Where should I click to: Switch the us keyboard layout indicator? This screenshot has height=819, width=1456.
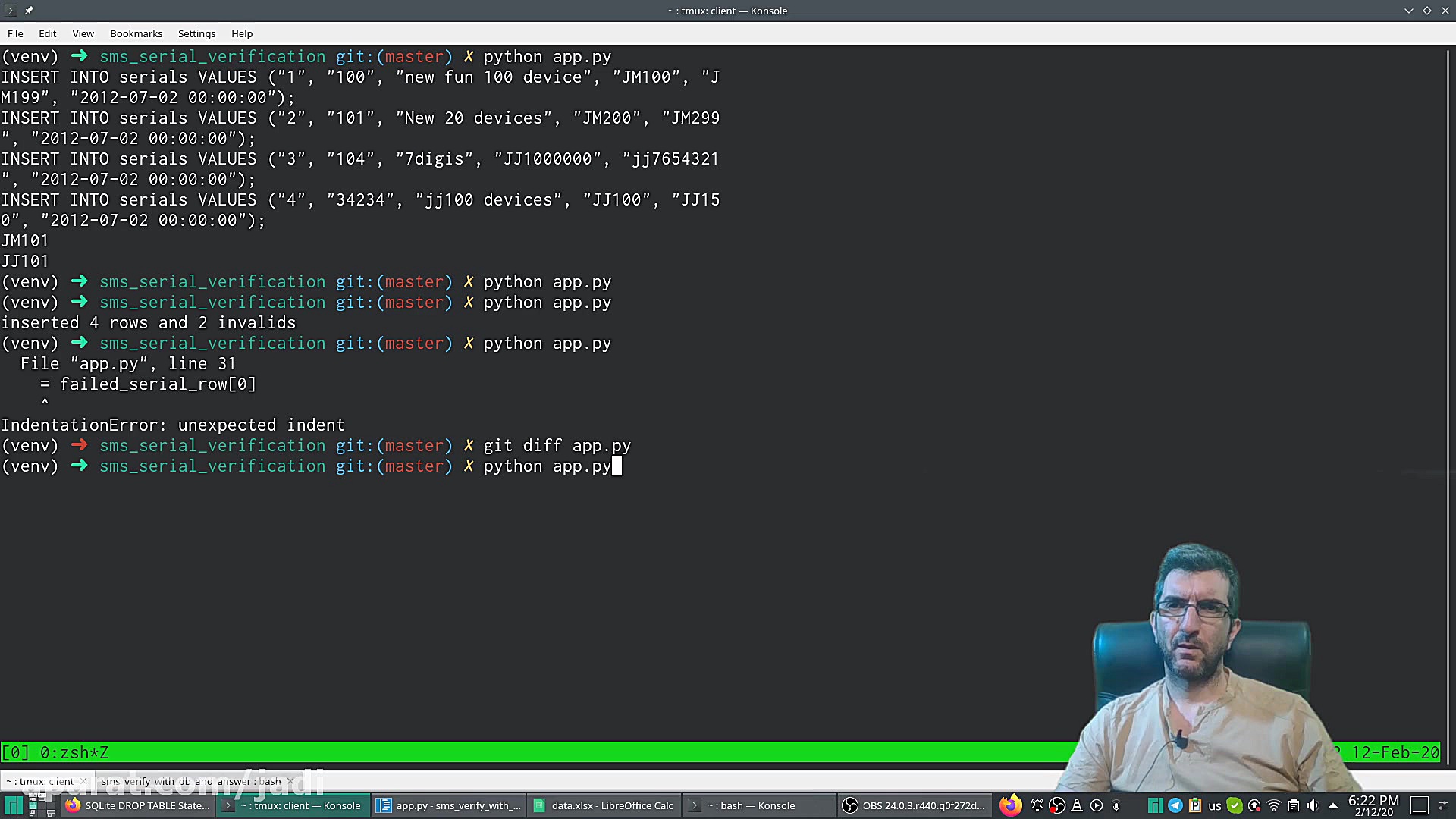point(1214,806)
